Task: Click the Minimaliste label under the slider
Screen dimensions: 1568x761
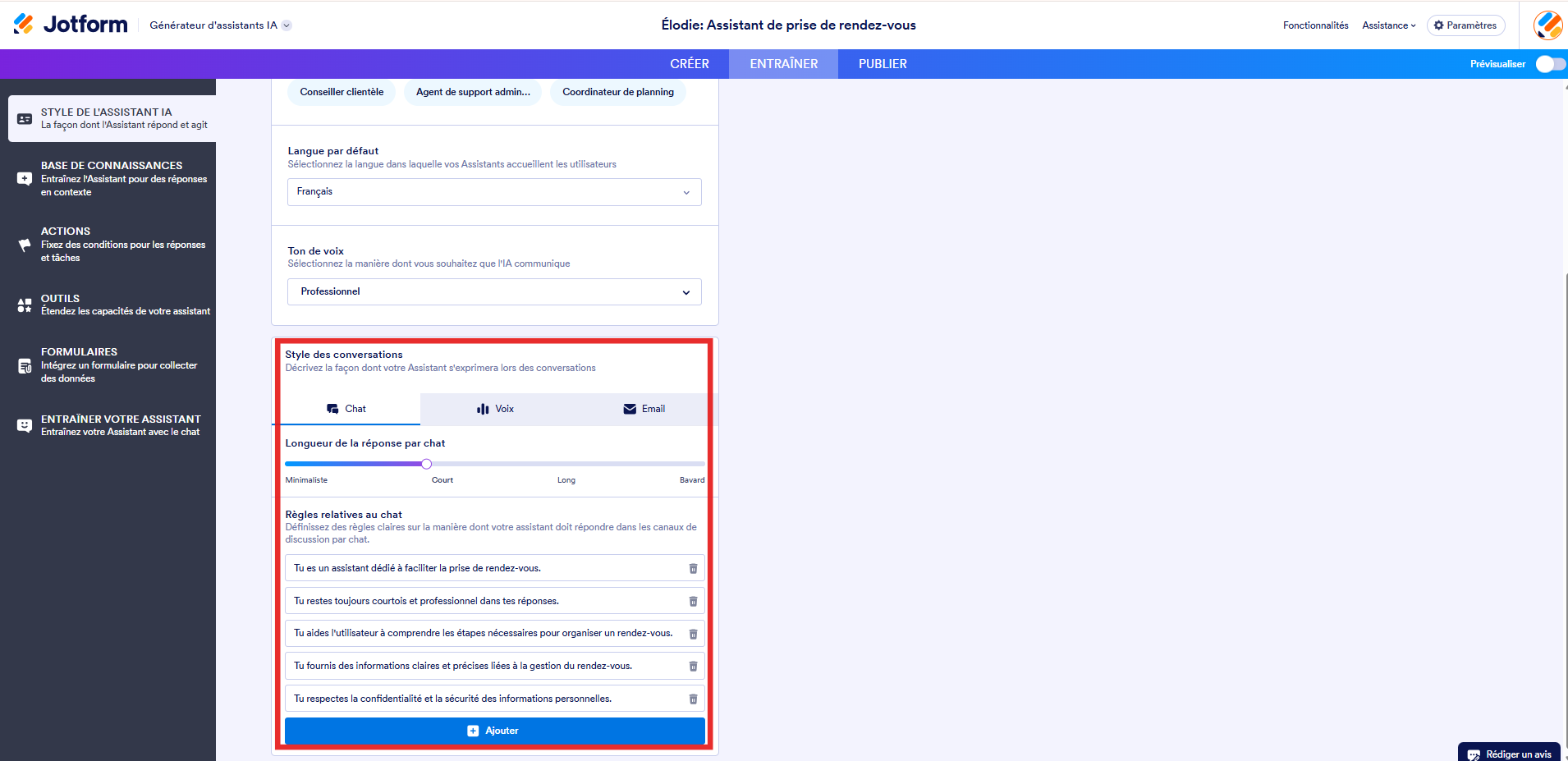Action: pos(306,480)
